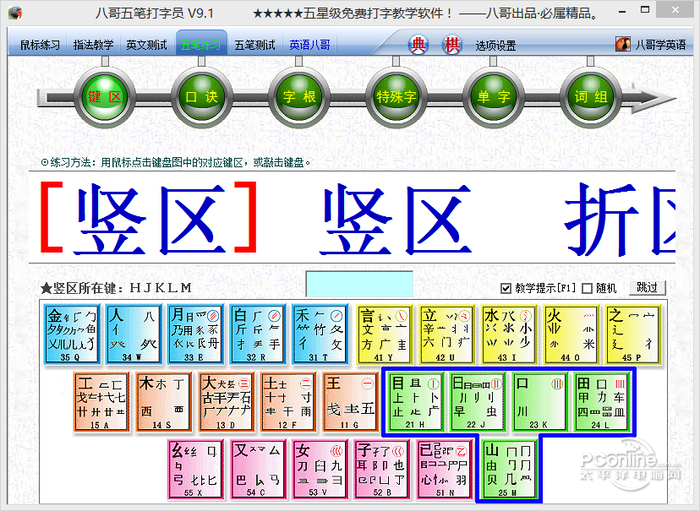Uncheck the 教学提示[F1] checkbox
The width and height of the screenshot is (700, 511).
[x=506, y=288]
